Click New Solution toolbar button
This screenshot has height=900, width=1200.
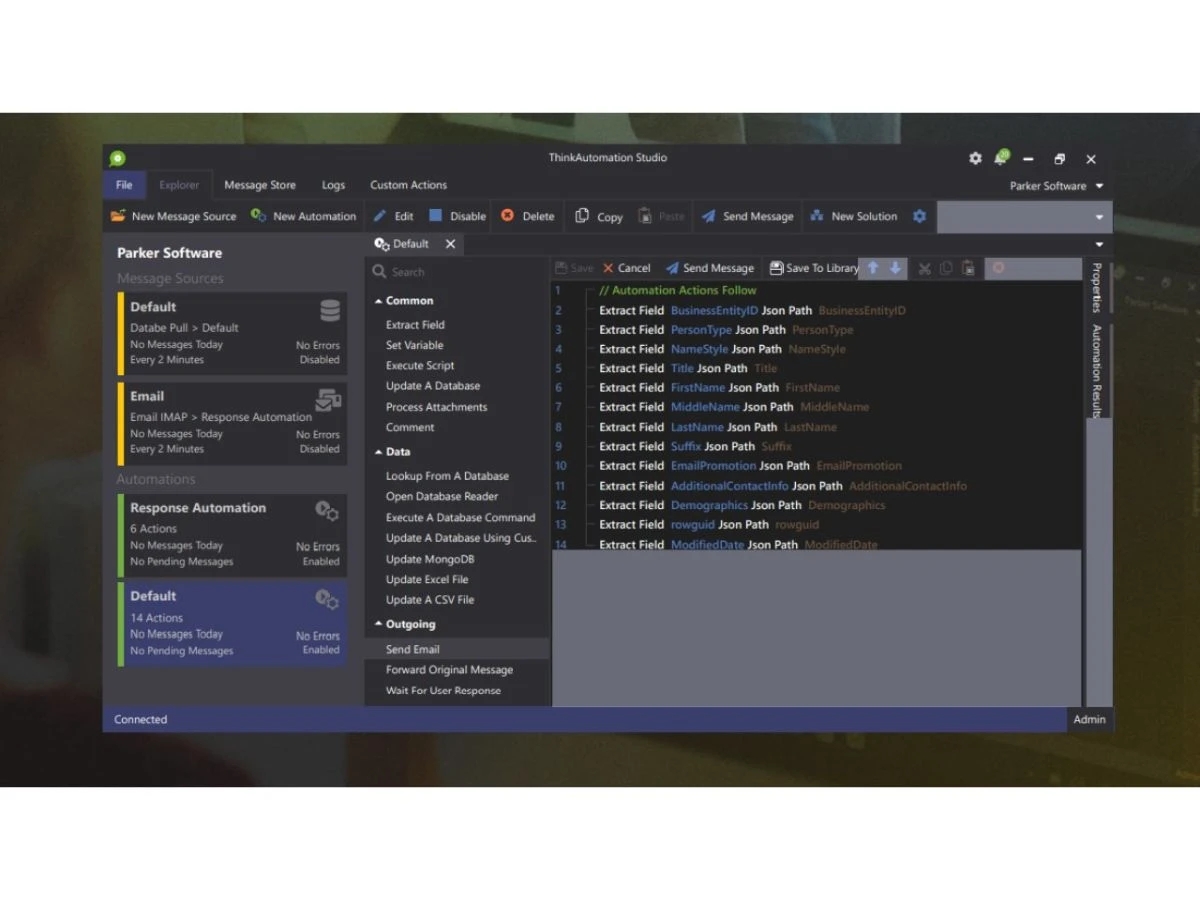(x=853, y=216)
